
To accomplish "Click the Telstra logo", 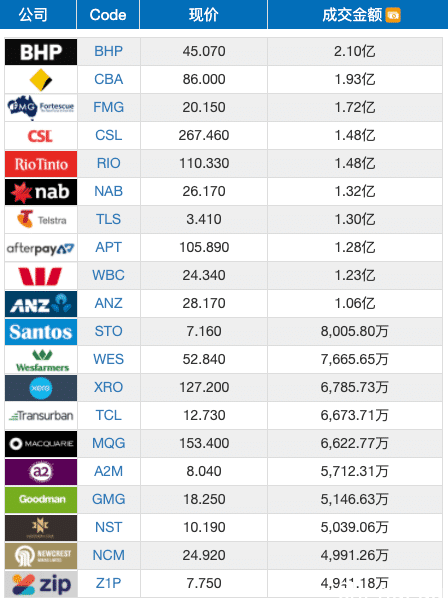I will (41, 220).
